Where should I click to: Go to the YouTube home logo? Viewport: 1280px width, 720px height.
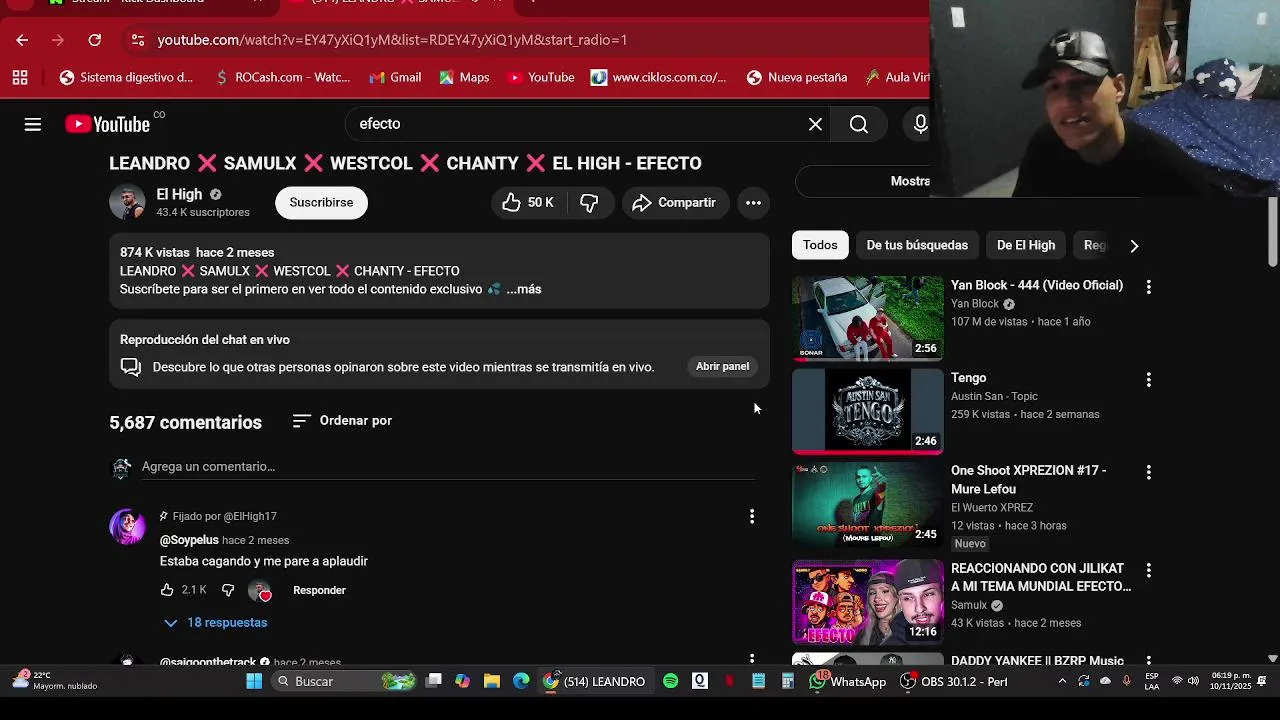(x=108, y=124)
